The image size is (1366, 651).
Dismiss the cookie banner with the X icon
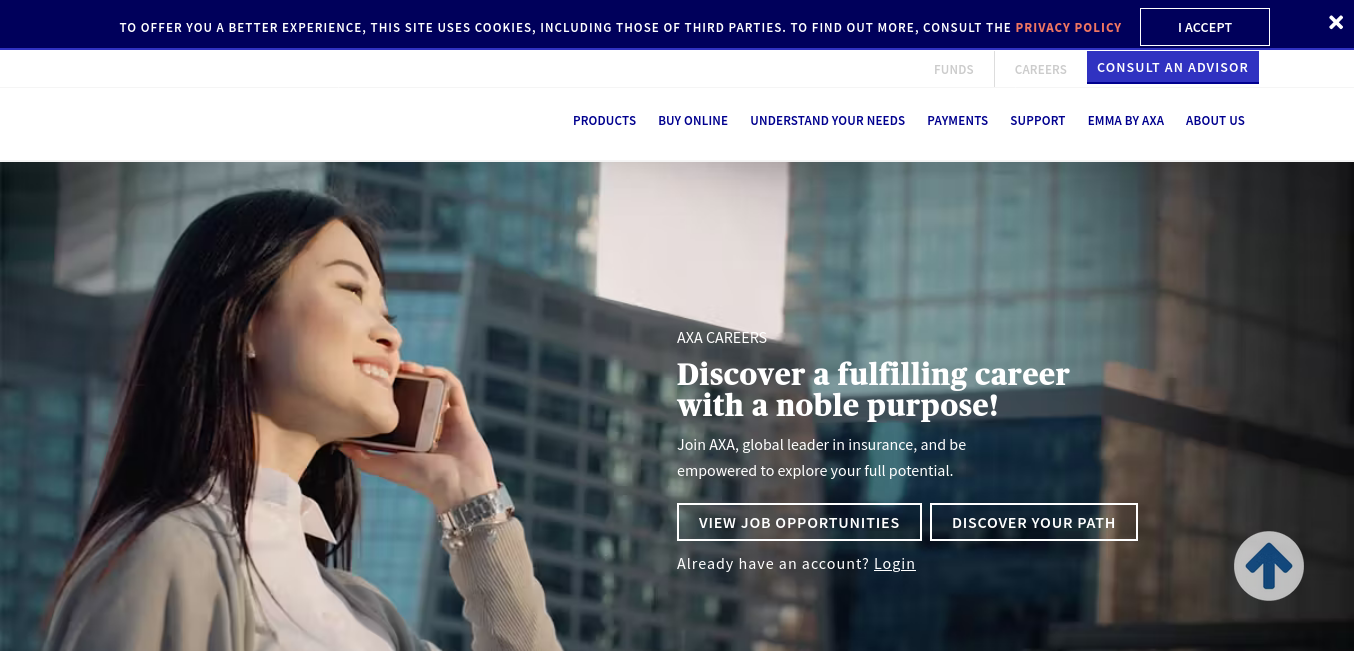(x=1336, y=22)
